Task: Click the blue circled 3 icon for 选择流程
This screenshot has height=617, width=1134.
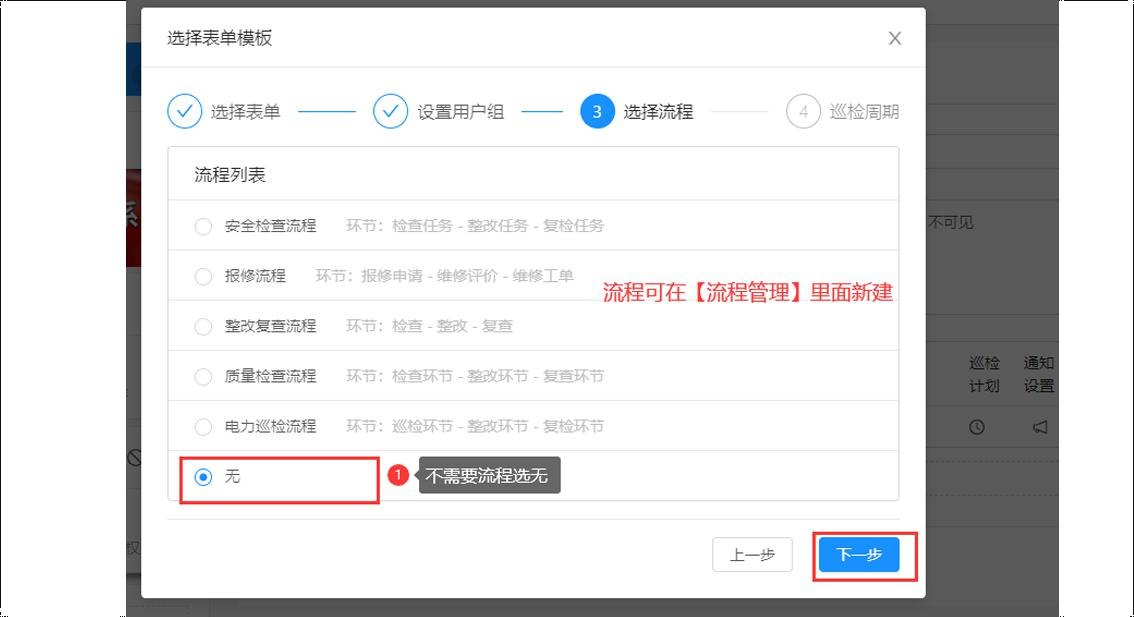Action: (597, 111)
